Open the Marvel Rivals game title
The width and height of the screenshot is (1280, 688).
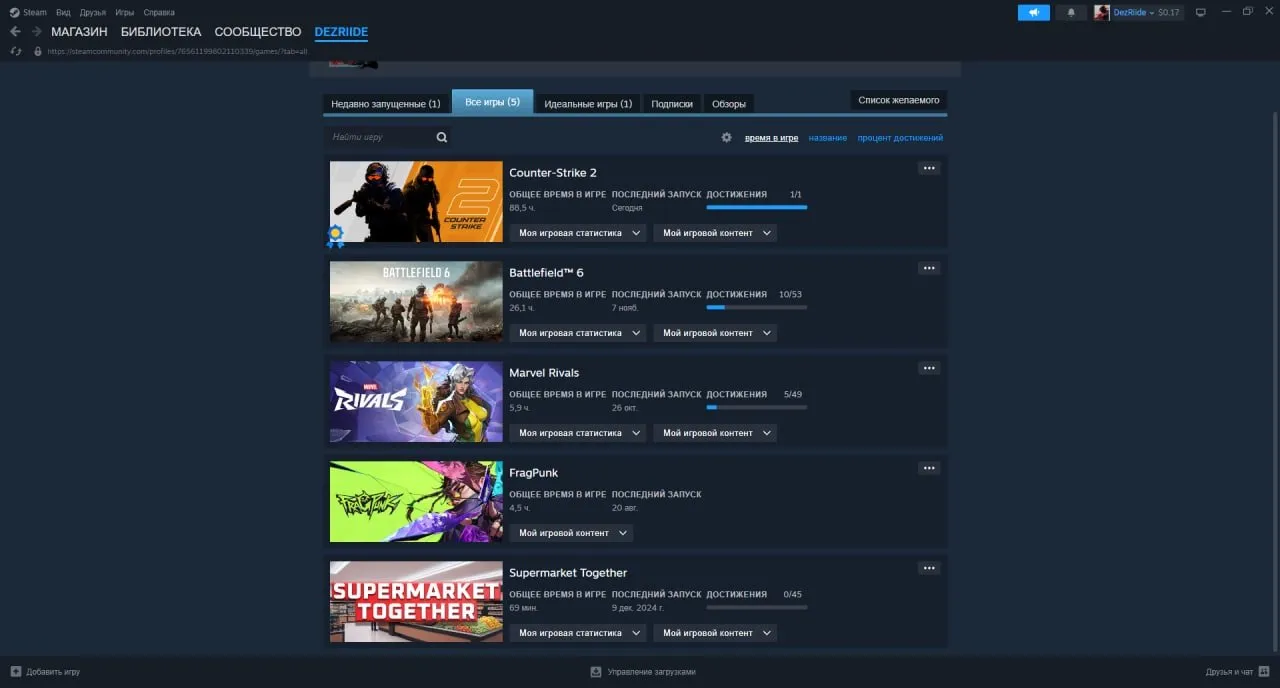[x=544, y=373]
